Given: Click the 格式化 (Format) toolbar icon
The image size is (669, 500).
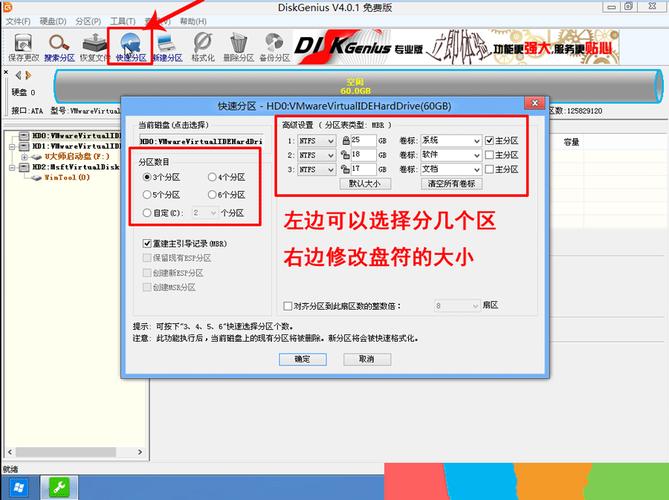Looking at the screenshot, I should 203,45.
